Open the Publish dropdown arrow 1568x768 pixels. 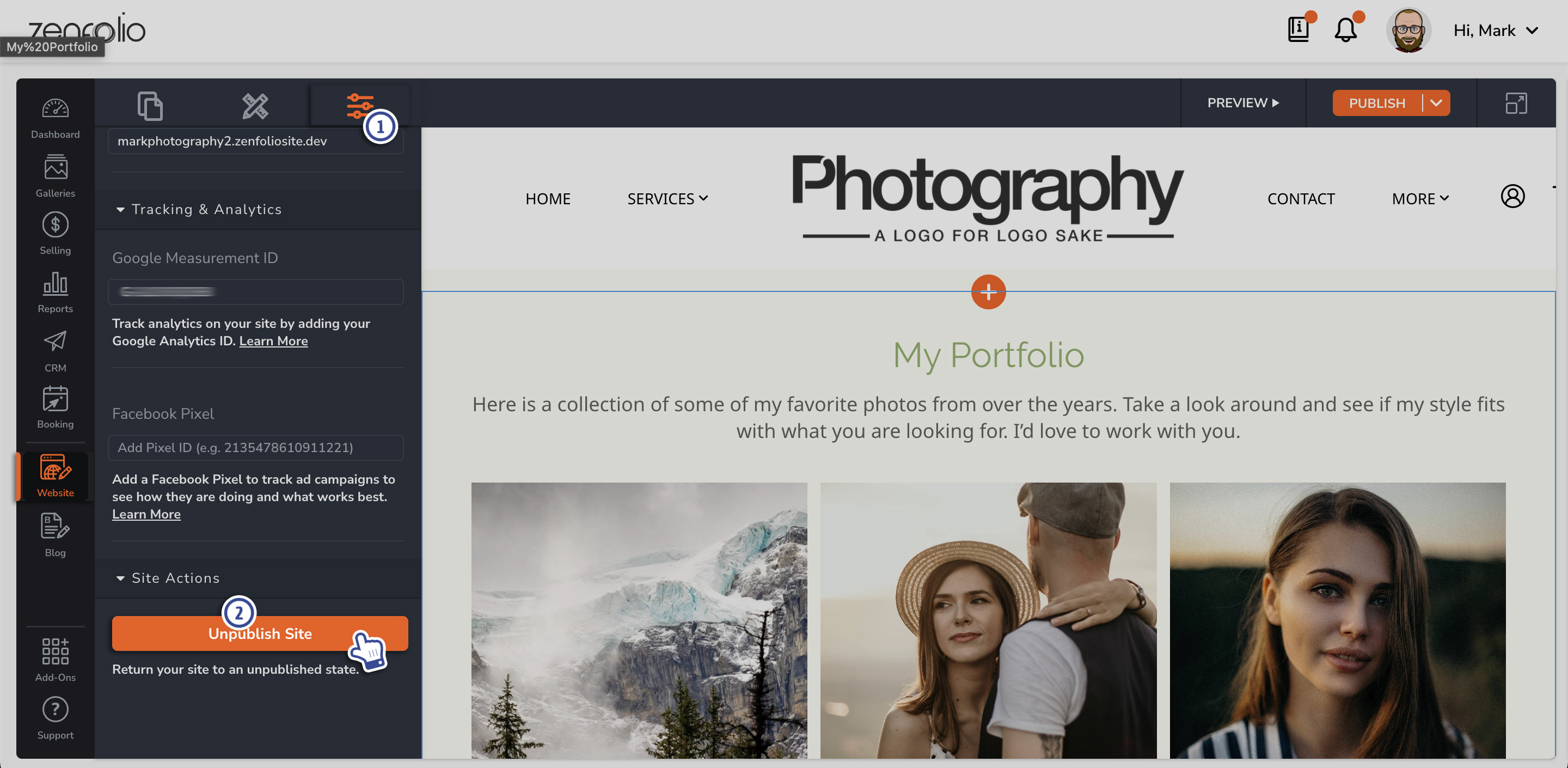(1437, 103)
